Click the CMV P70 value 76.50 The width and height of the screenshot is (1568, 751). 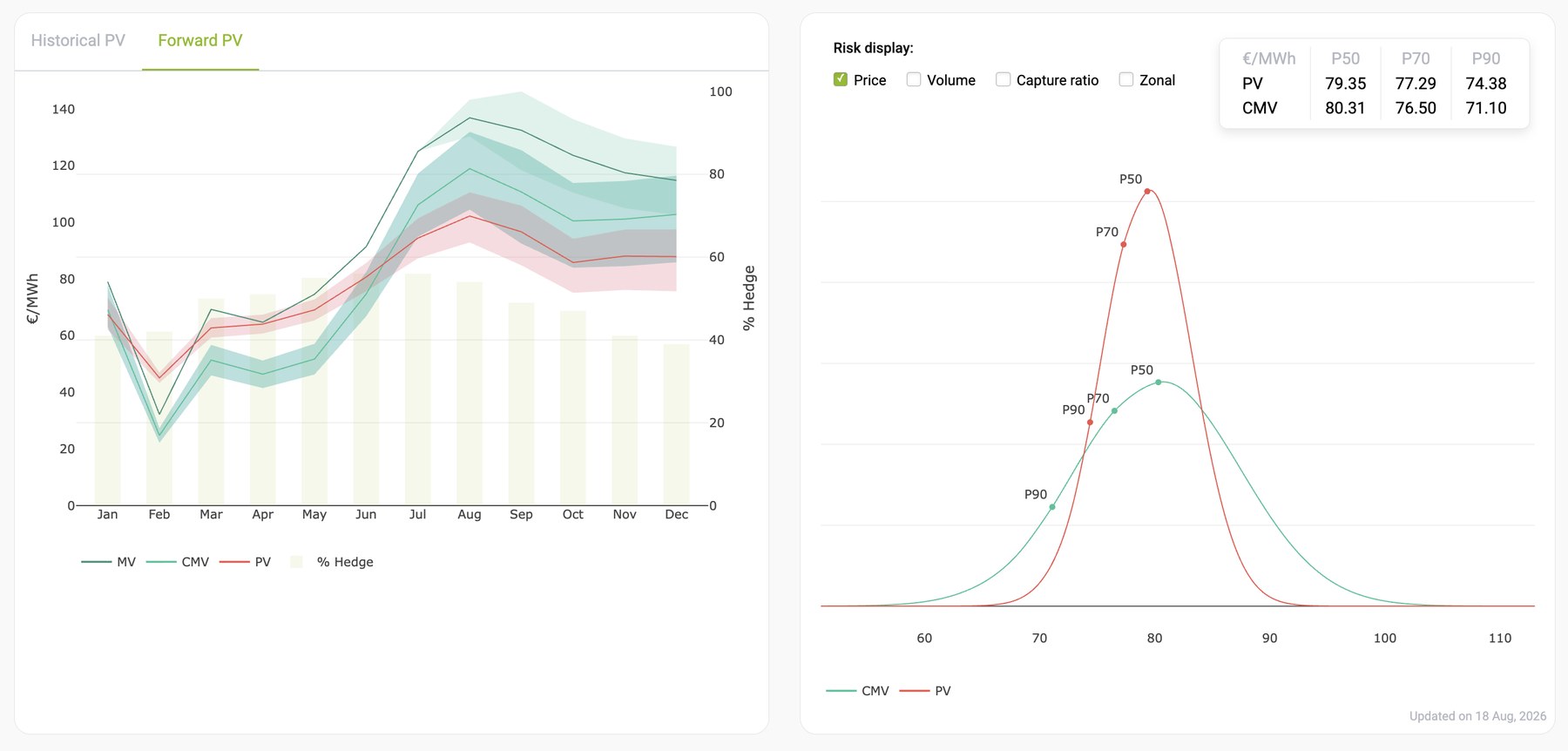click(1416, 108)
